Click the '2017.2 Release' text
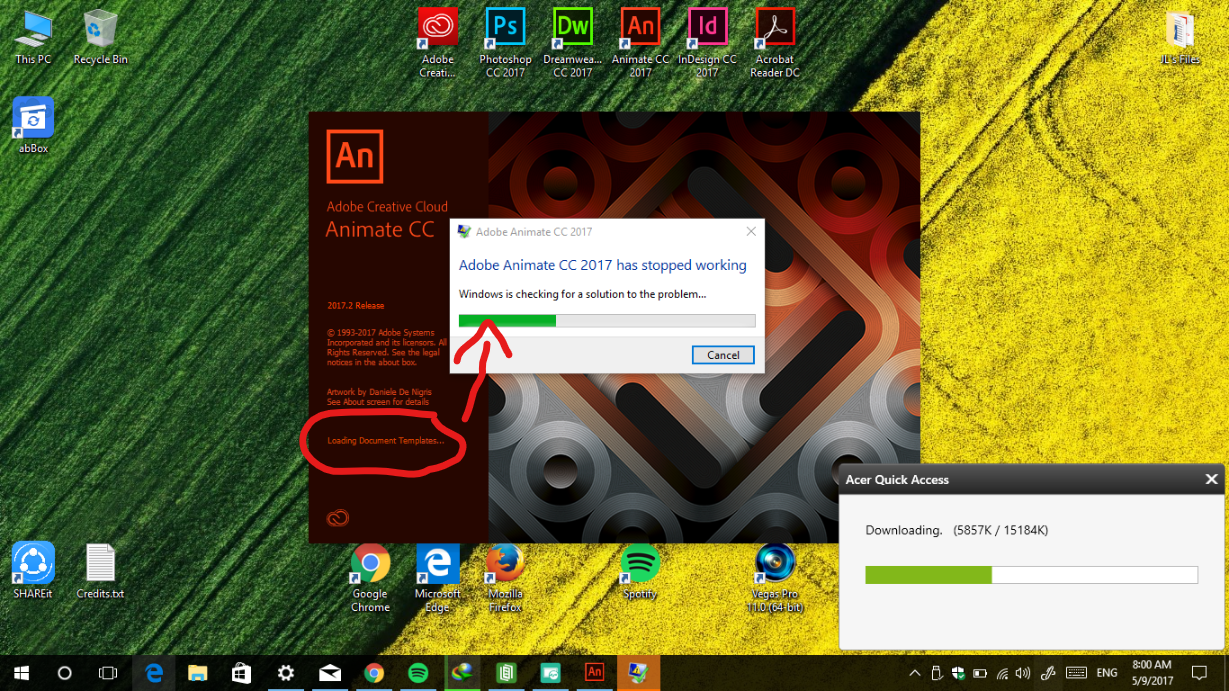 point(355,306)
